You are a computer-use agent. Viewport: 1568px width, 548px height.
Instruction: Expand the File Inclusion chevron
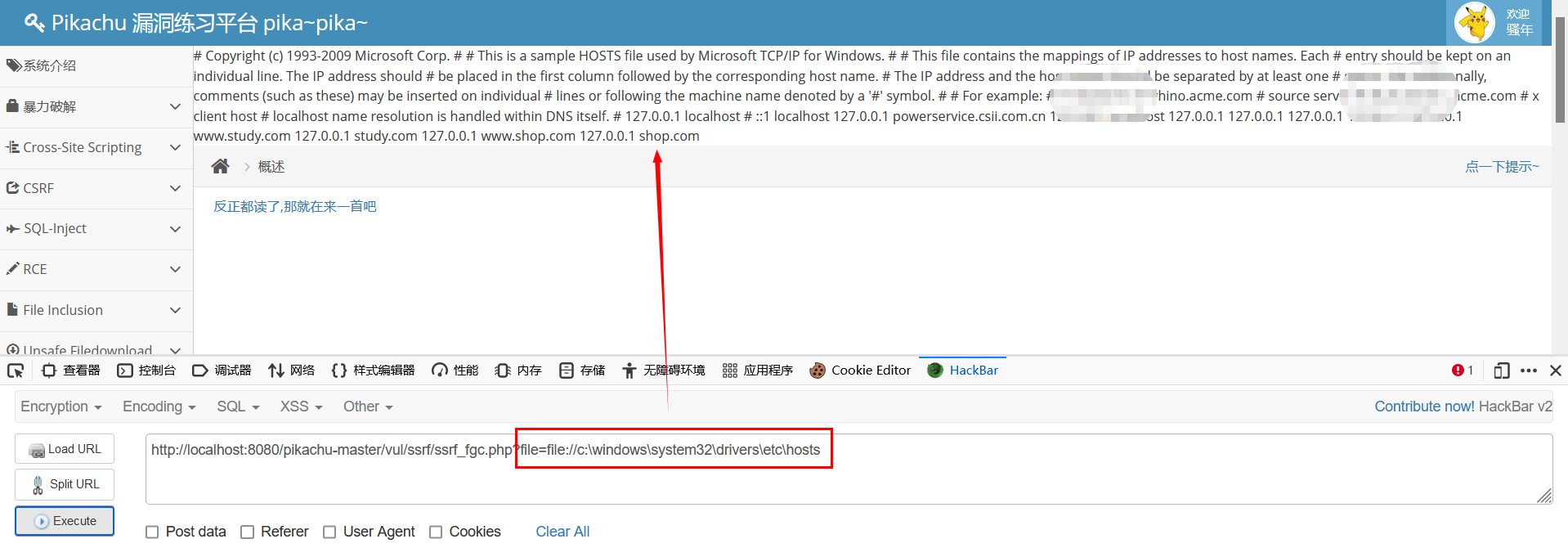point(175,310)
